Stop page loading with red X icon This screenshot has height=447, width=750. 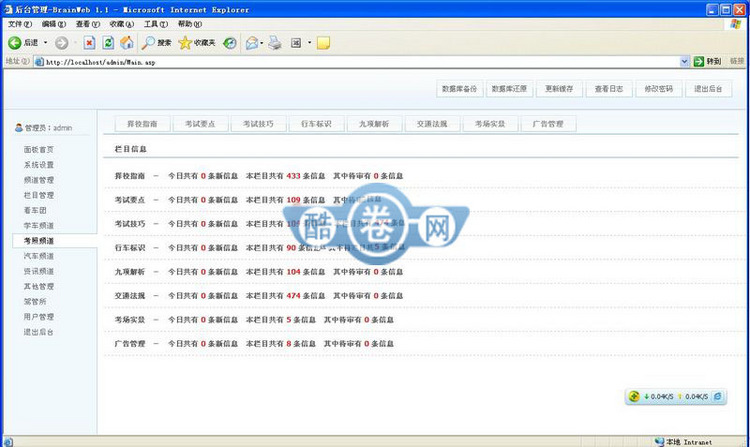pyautogui.click(x=89, y=43)
